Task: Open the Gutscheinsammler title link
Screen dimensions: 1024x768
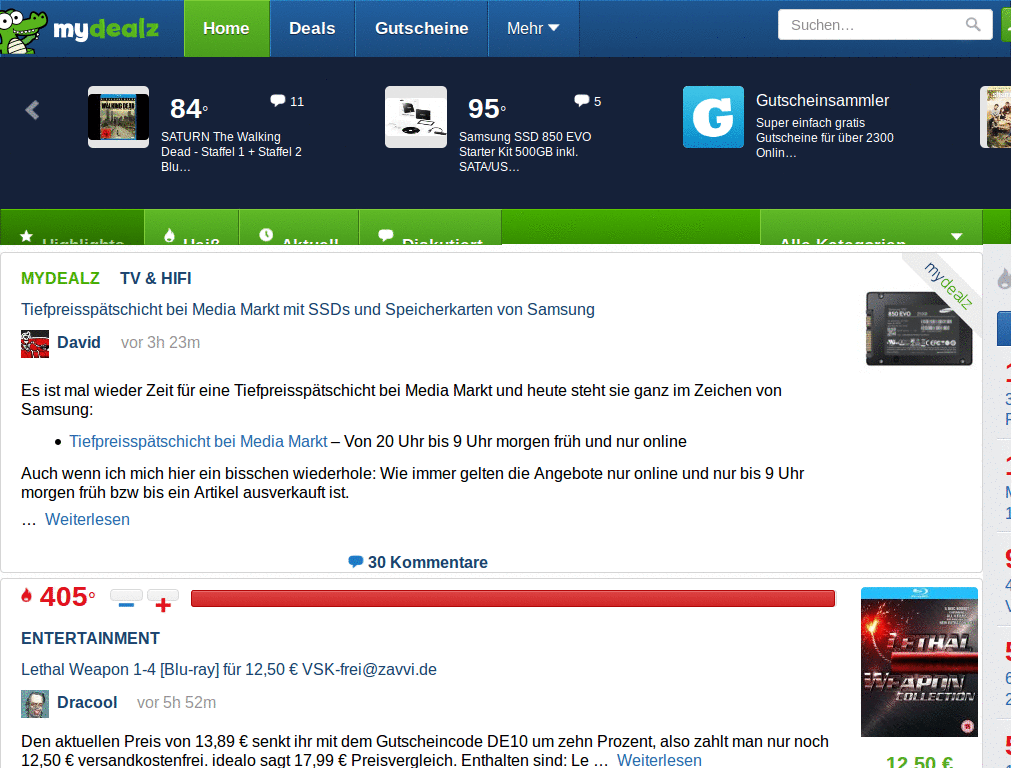Action: pos(822,101)
